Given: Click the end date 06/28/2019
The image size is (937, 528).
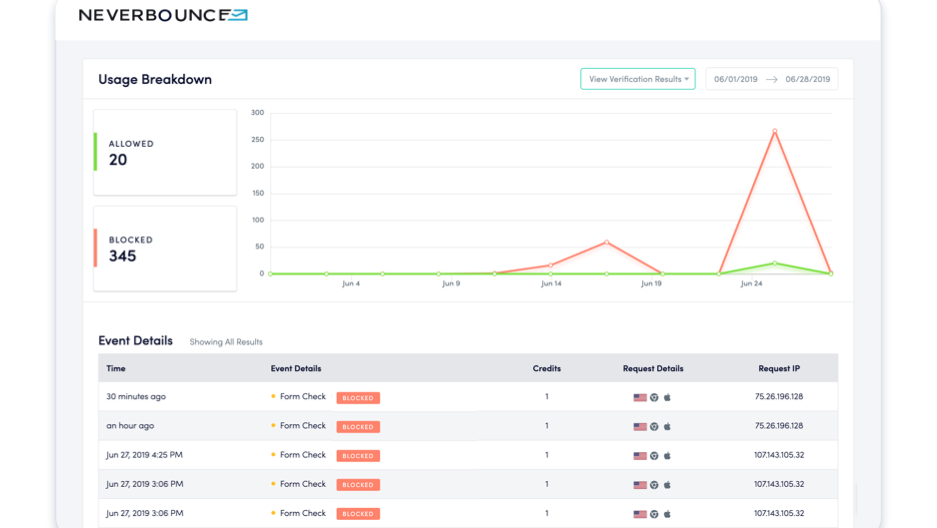Looking at the screenshot, I should [x=808, y=79].
